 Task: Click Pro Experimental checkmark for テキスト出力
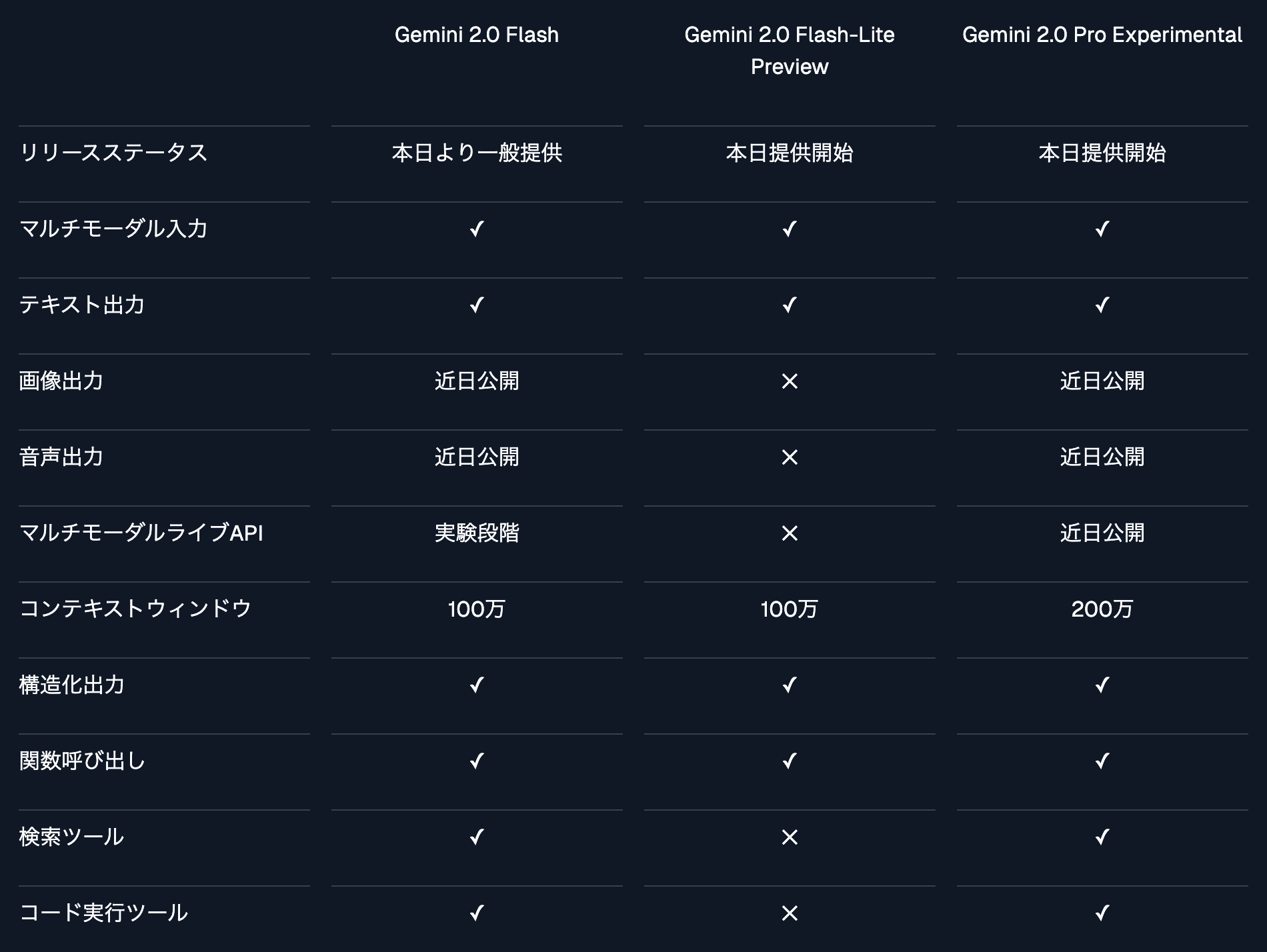[x=1102, y=305]
